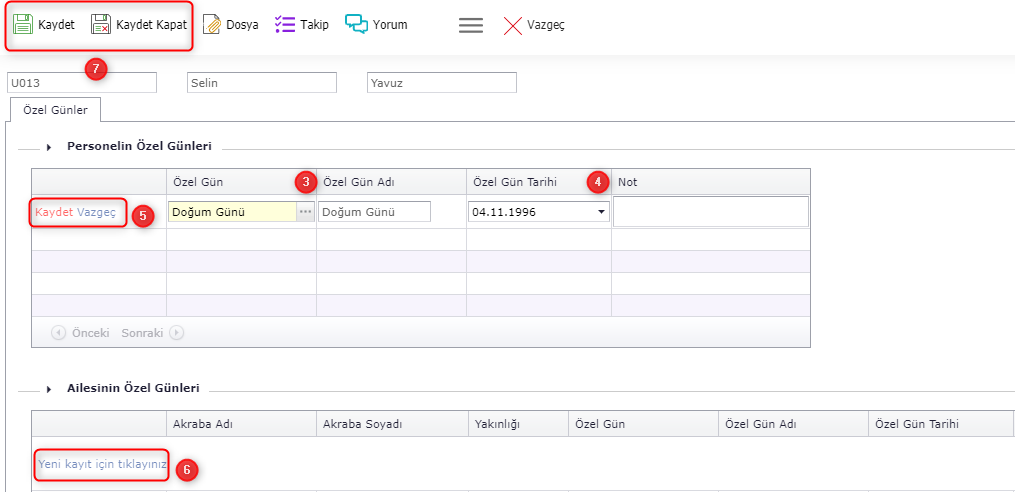
Task: Open the Takip tracking list icon
Action: [285, 25]
